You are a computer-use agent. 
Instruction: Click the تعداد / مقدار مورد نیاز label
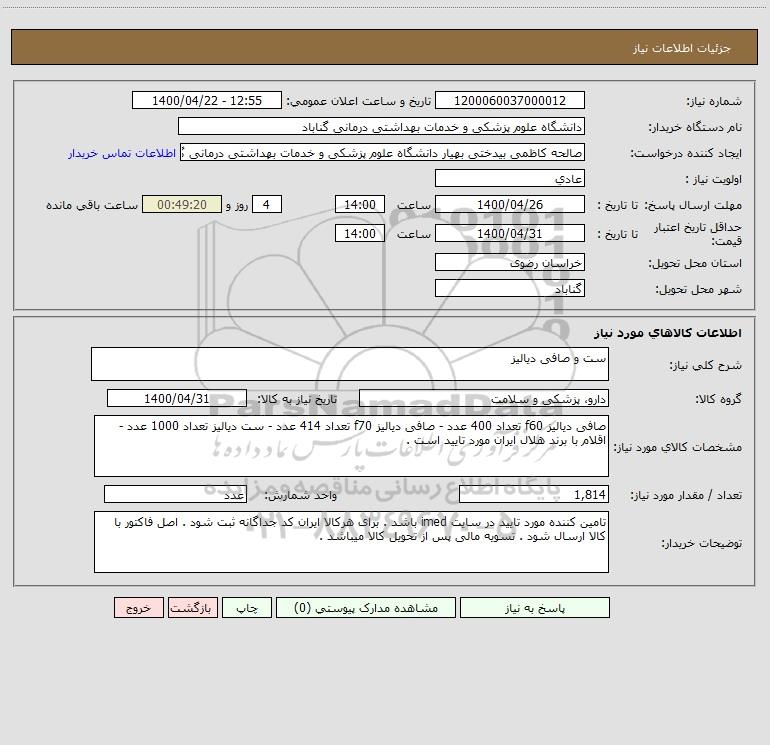(x=686, y=496)
